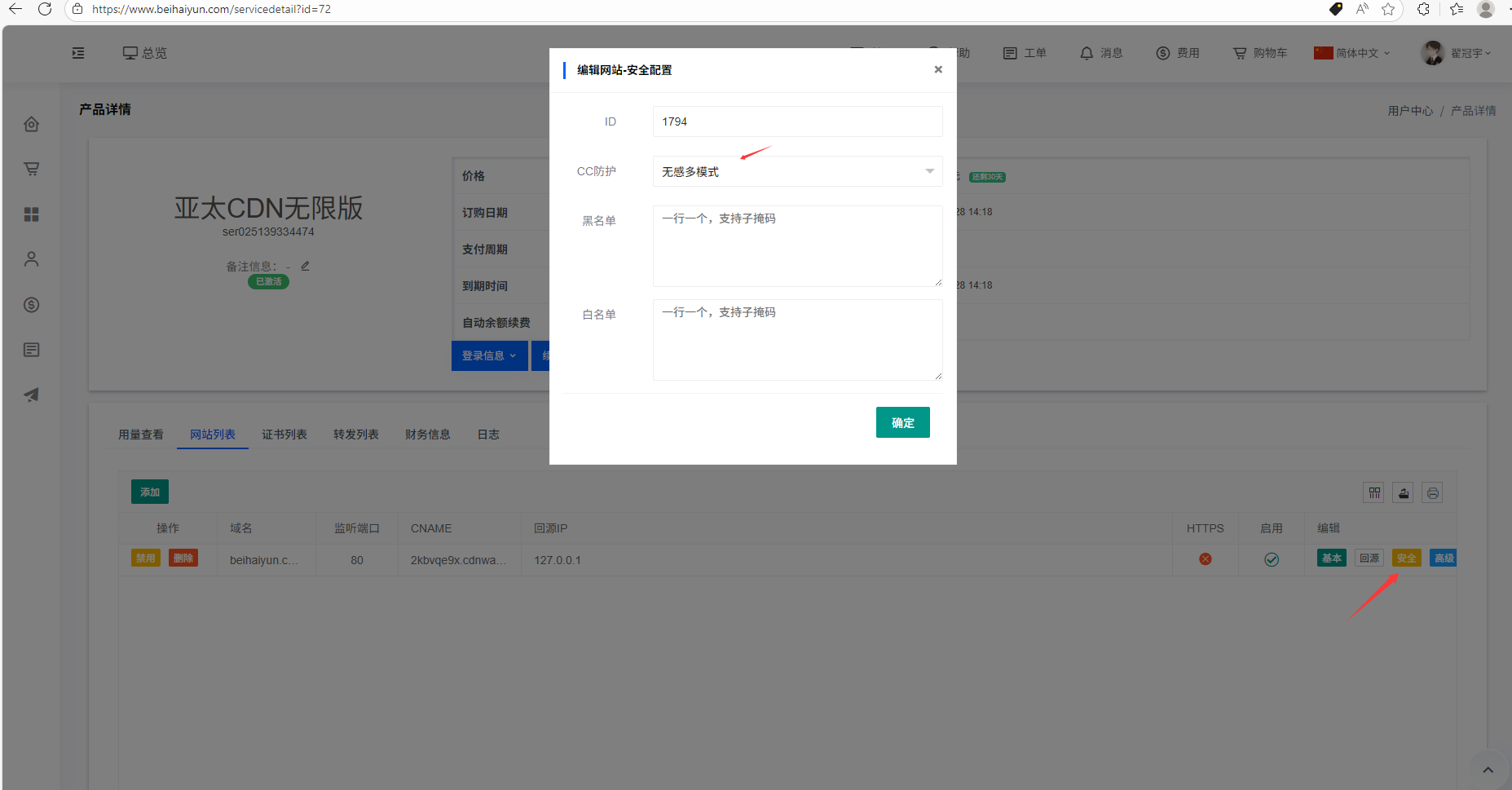Open the shopping cart sidebar icon
The height and width of the screenshot is (790, 1512).
pos(31,169)
